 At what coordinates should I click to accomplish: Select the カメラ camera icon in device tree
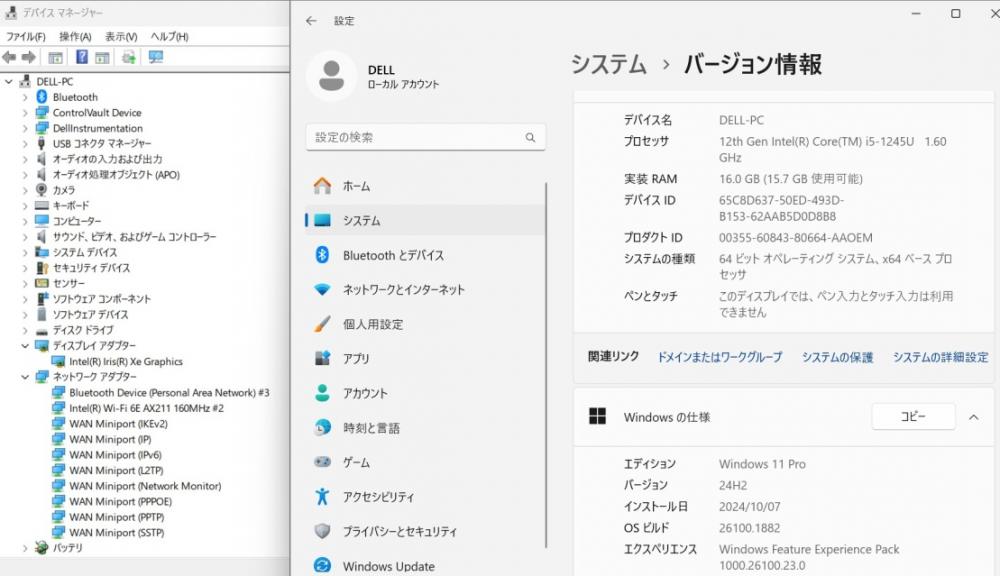click(41, 189)
